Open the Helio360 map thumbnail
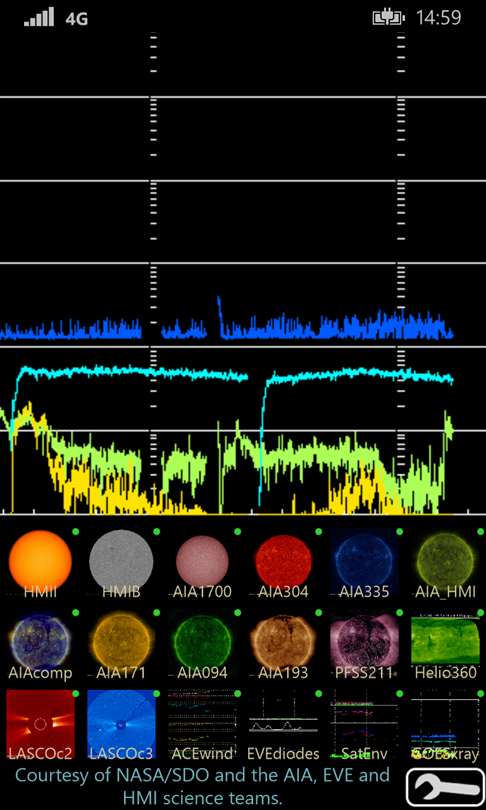The width and height of the screenshot is (486, 810). (x=445, y=644)
